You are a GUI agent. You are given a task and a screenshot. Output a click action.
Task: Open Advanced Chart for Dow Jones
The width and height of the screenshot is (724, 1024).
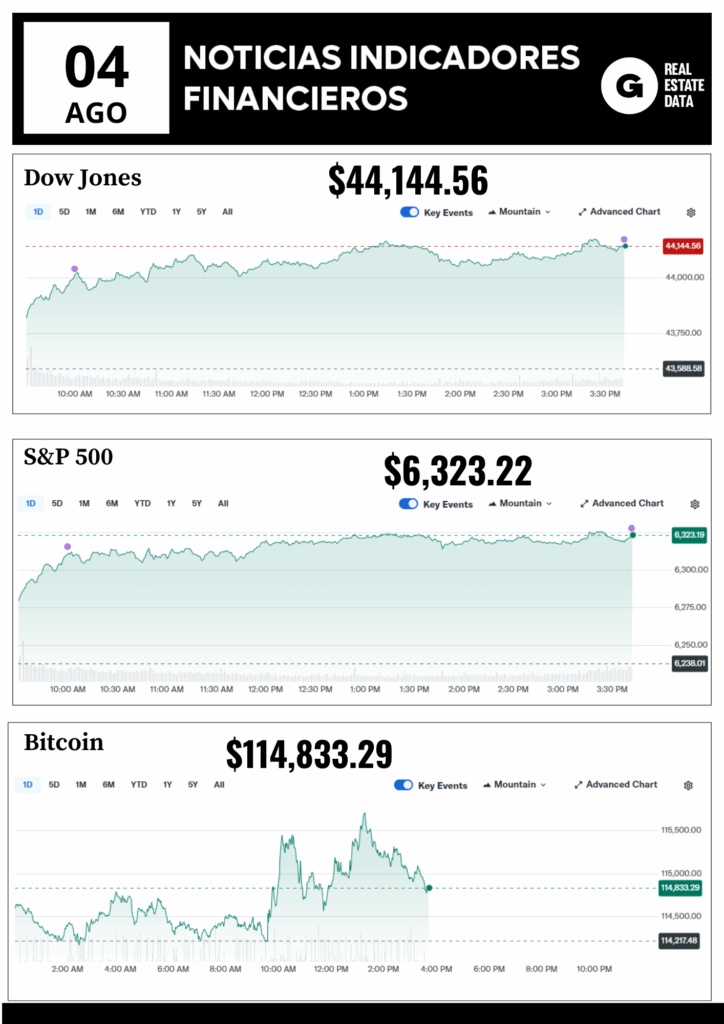click(x=619, y=212)
